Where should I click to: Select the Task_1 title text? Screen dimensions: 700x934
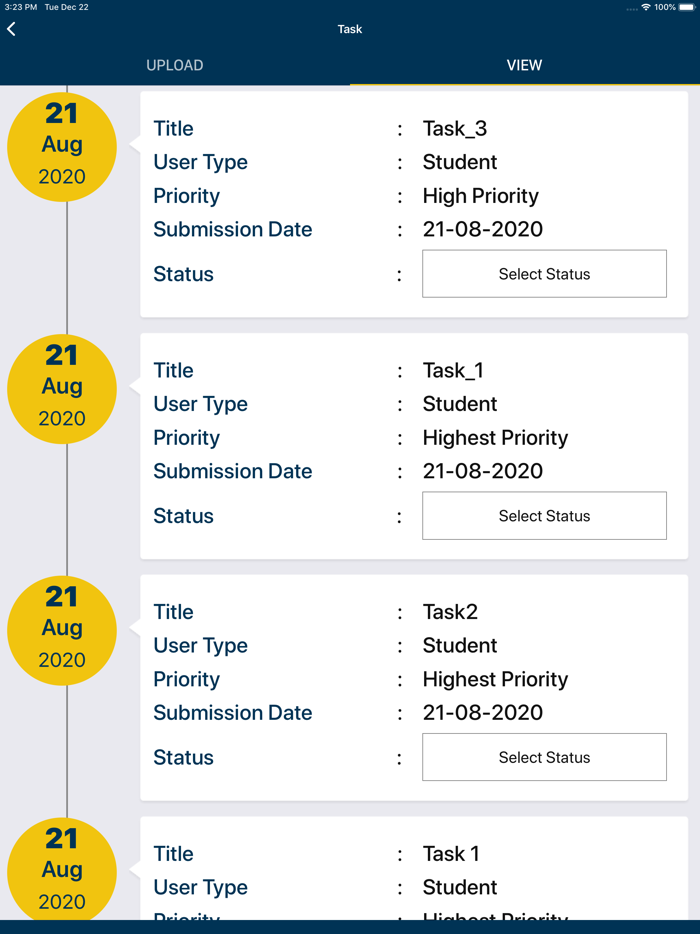[x=453, y=371]
